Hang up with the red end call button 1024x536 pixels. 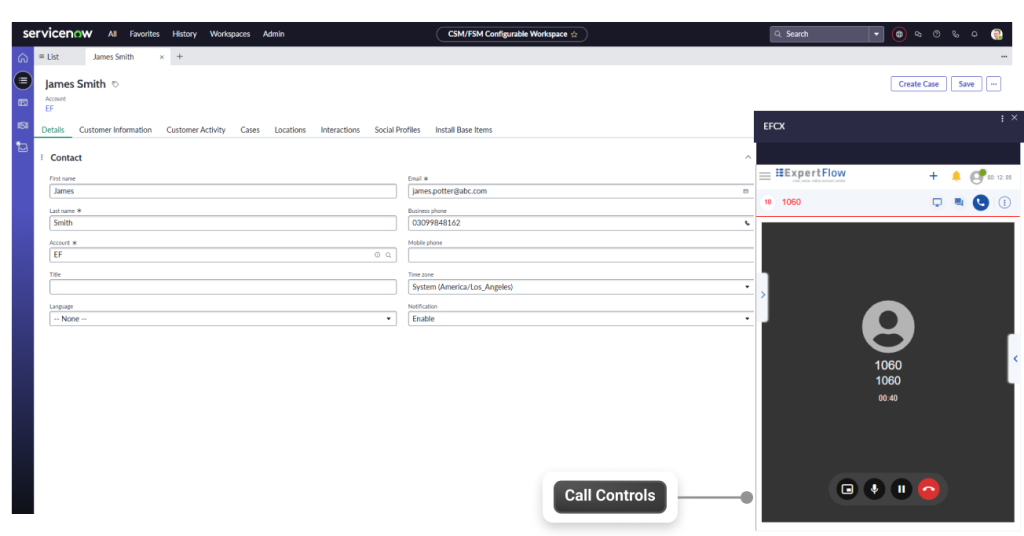(929, 489)
